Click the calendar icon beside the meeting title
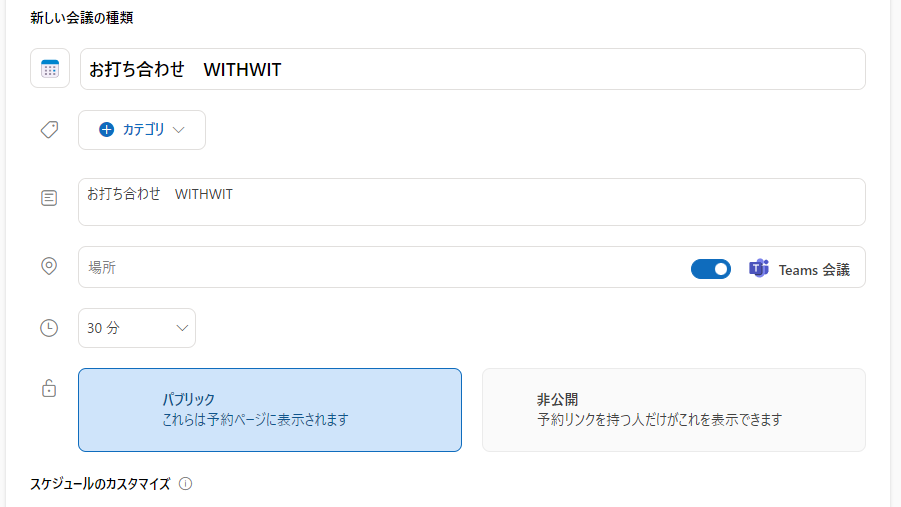 pyautogui.click(x=50, y=69)
